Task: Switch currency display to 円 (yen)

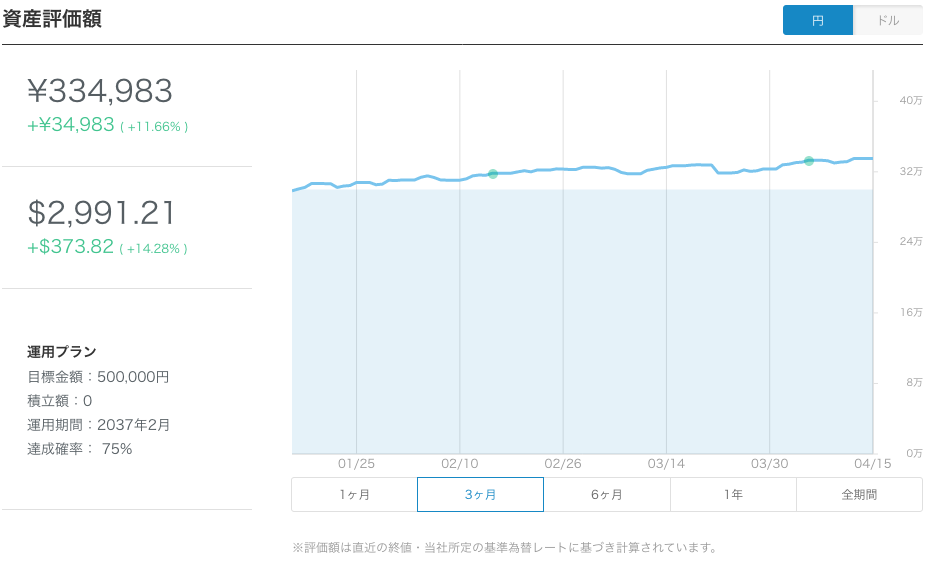Action: [x=818, y=20]
